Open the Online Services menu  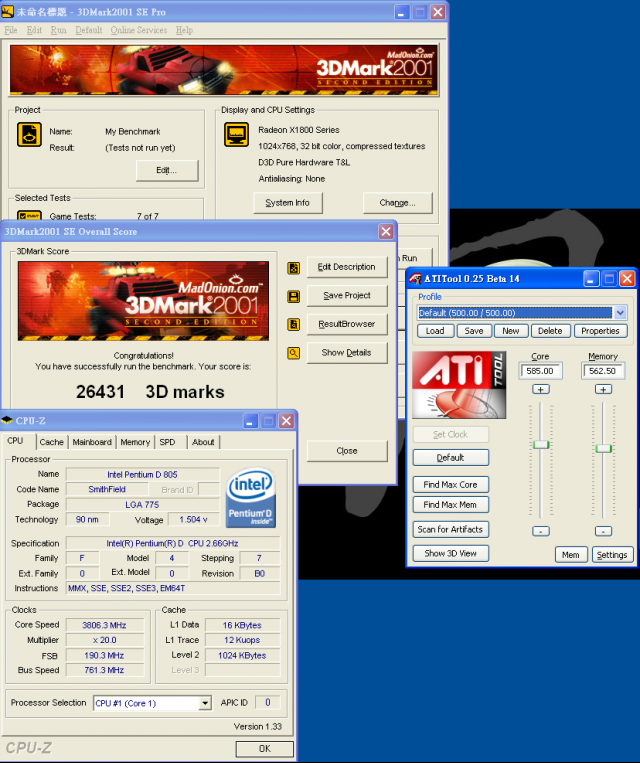[139, 30]
